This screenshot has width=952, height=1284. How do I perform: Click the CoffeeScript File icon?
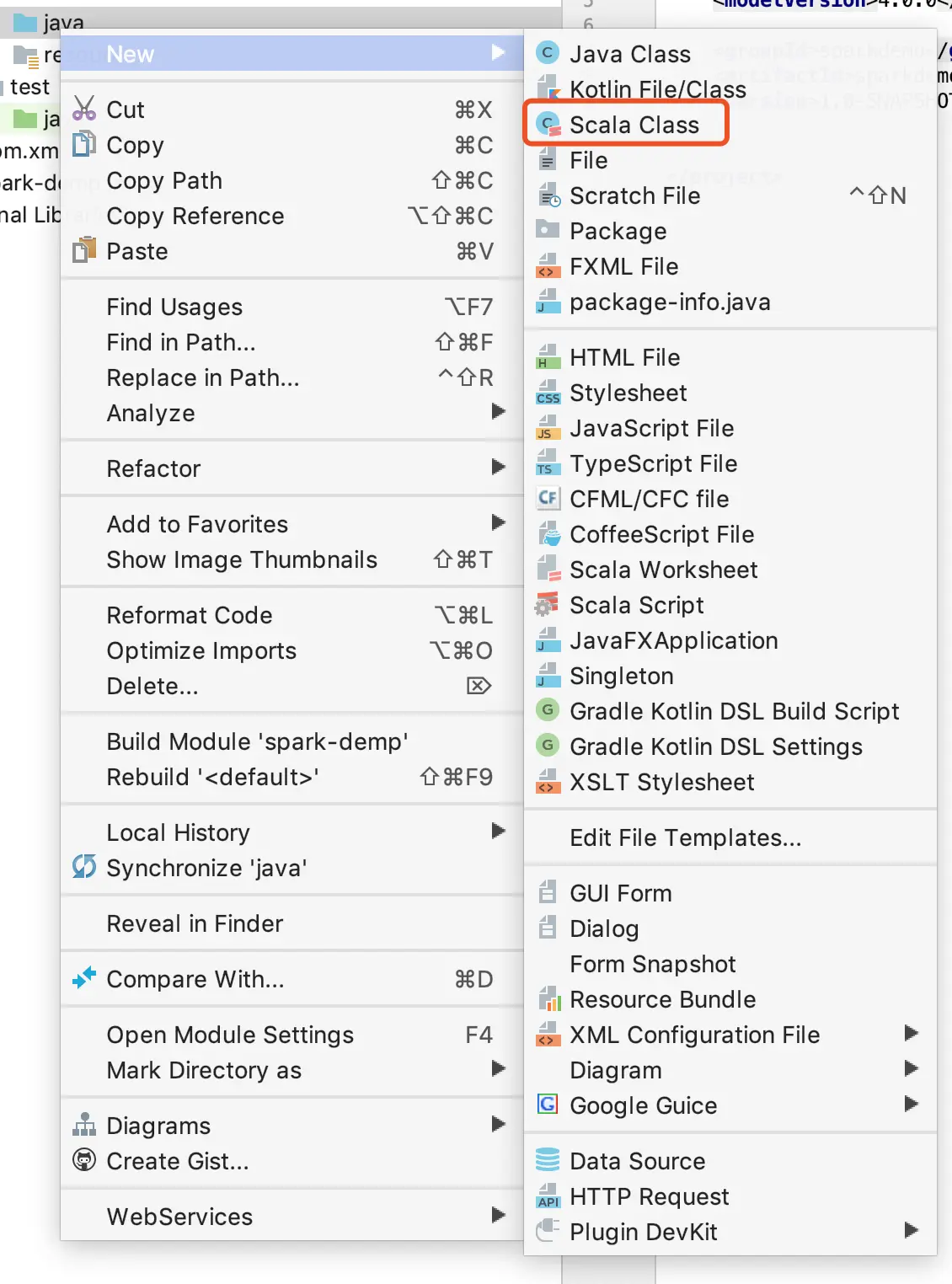tap(548, 535)
